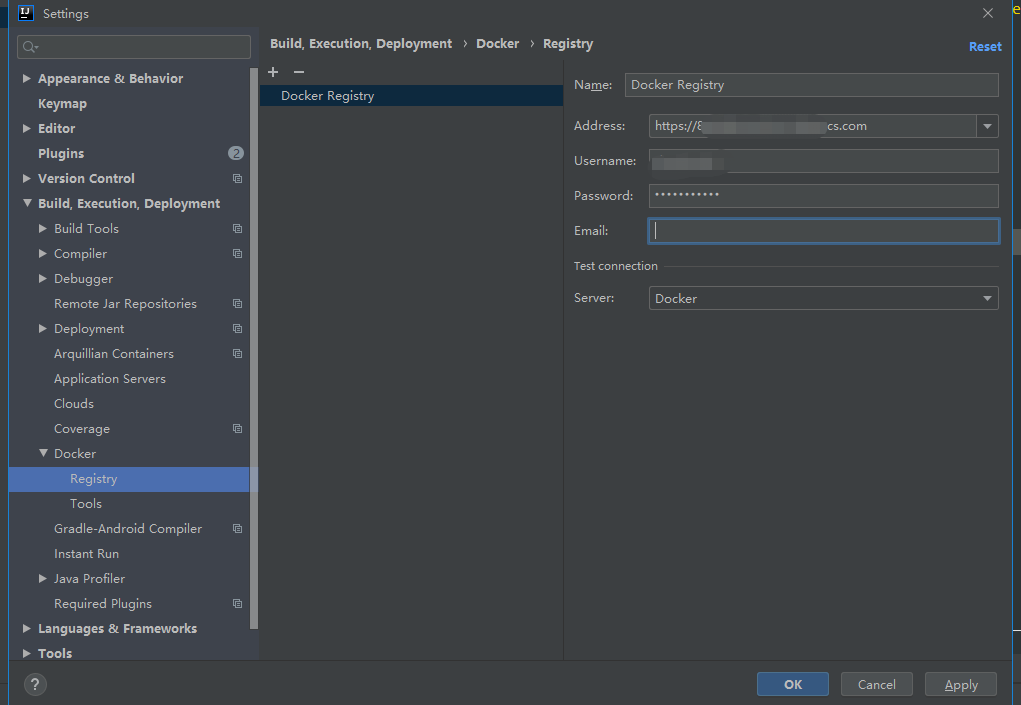Image resolution: width=1021 pixels, height=705 pixels.
Task: Select Tools item under Docker
Action: pos(86,504)
